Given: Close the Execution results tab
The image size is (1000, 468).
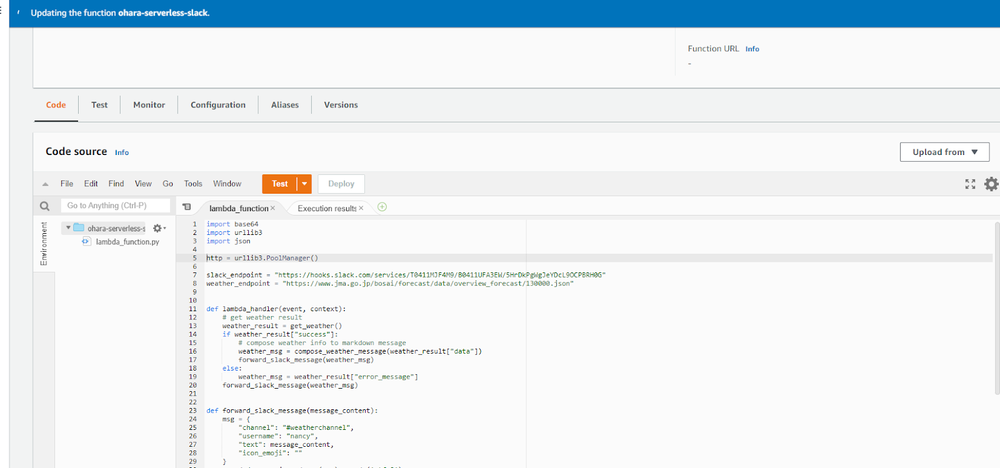Looking at the screenshot, I should 361,208.
